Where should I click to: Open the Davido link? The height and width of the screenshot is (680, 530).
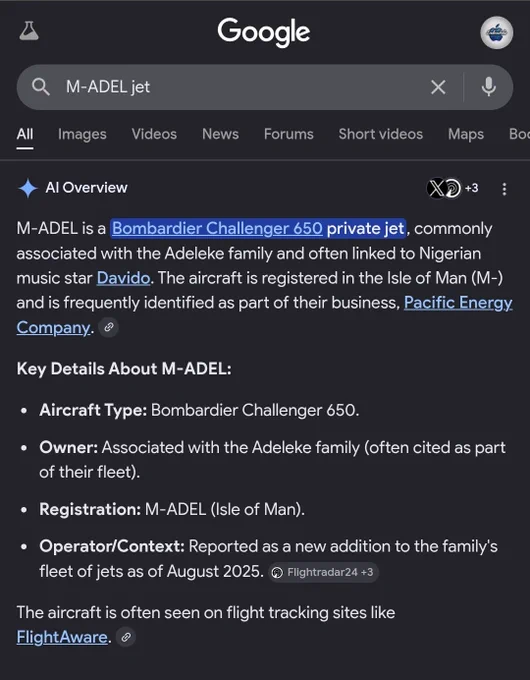123,278
